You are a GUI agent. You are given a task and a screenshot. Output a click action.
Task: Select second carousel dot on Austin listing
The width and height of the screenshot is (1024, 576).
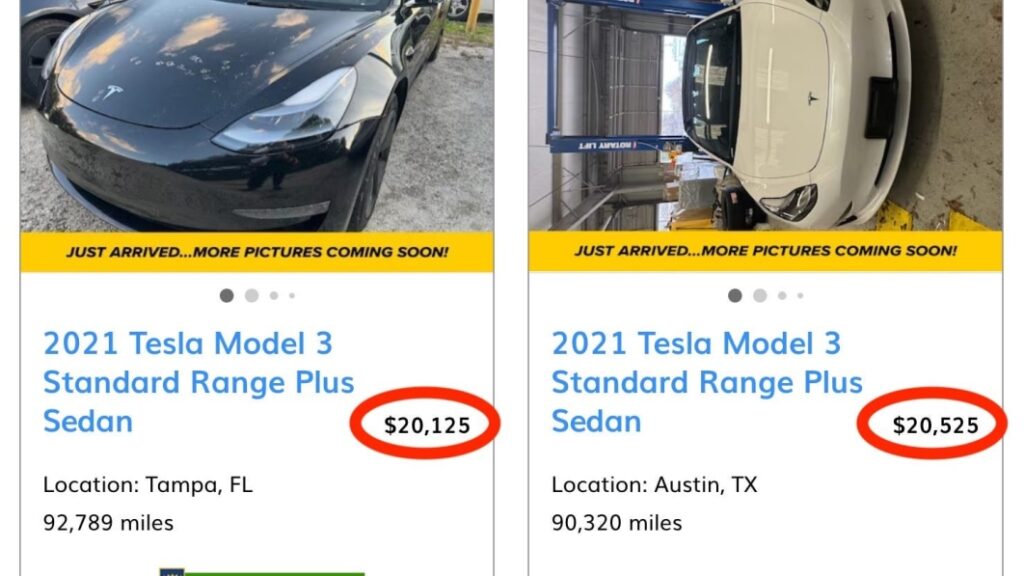[760, 296]
